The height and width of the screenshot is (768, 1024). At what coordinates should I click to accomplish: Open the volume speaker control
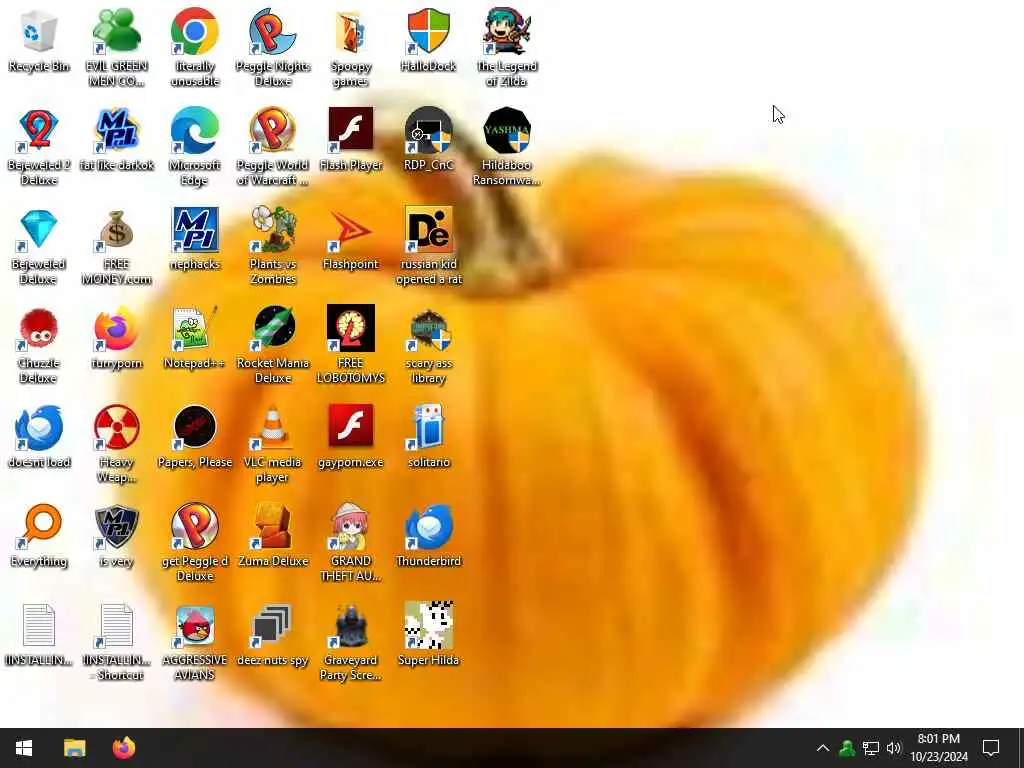tap(893, 748)
